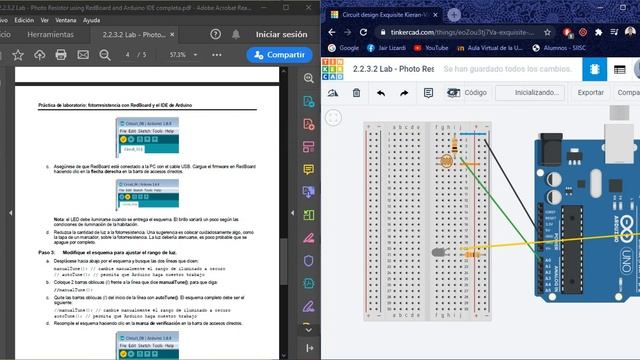Switch to Tinkercad circuit view icon
640x360 pixels.
(x=594, y=69)
